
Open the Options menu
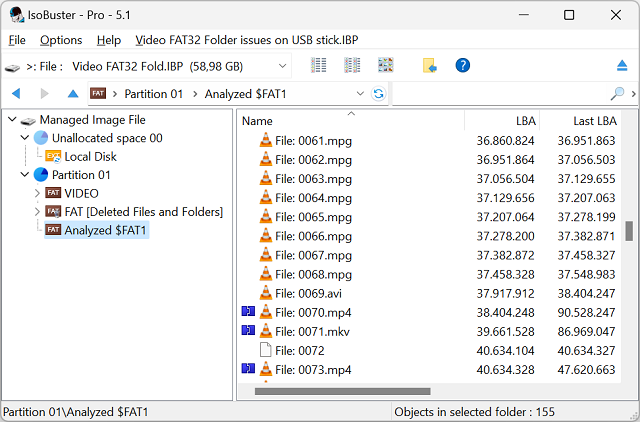(x=61, y=40)
